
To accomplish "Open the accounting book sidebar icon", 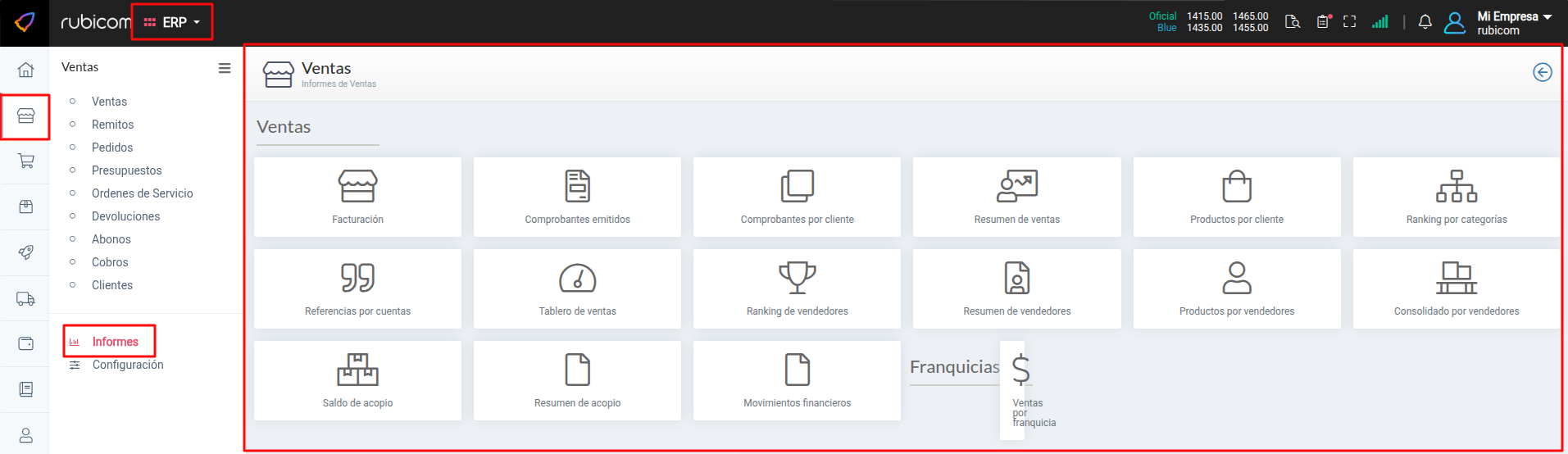I will coord(26,389).
